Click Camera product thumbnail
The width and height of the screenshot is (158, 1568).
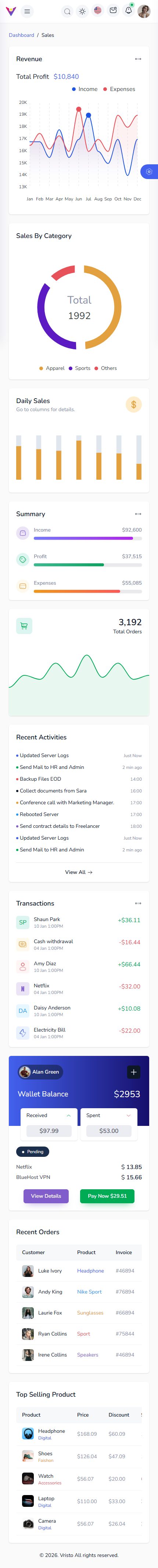pos(28,1524)
